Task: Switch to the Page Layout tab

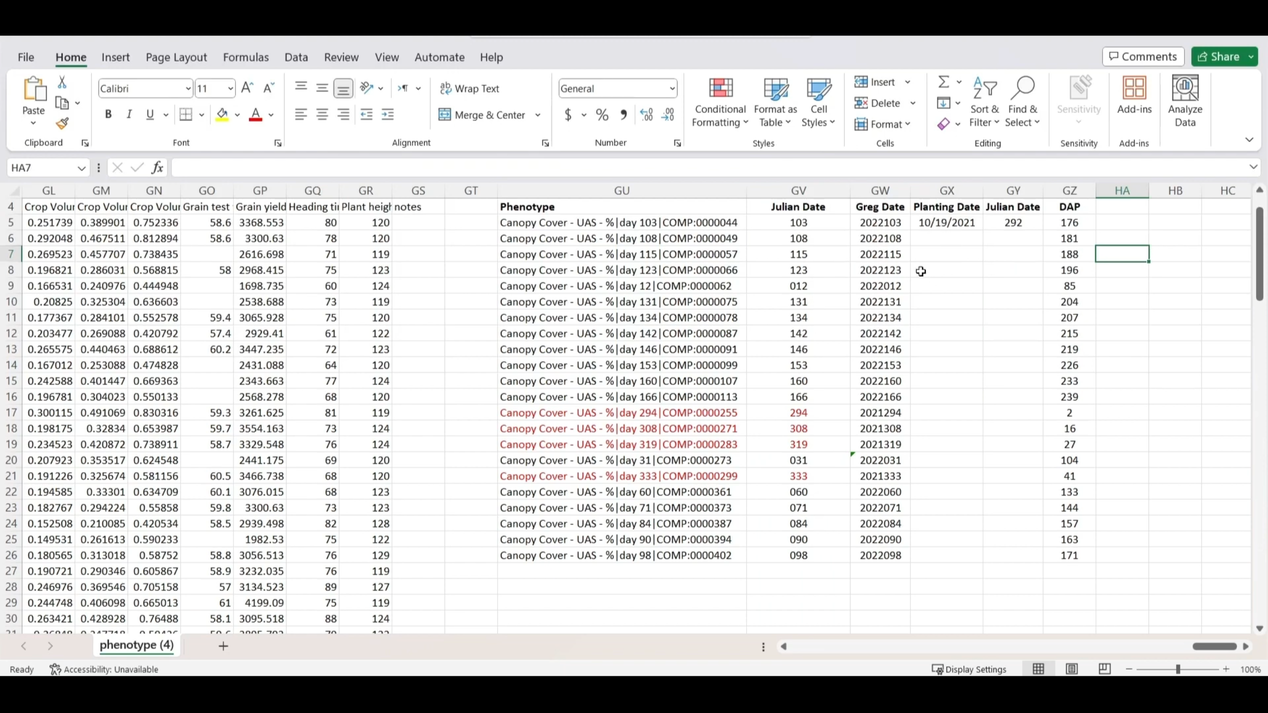Action: coord(176,57)
